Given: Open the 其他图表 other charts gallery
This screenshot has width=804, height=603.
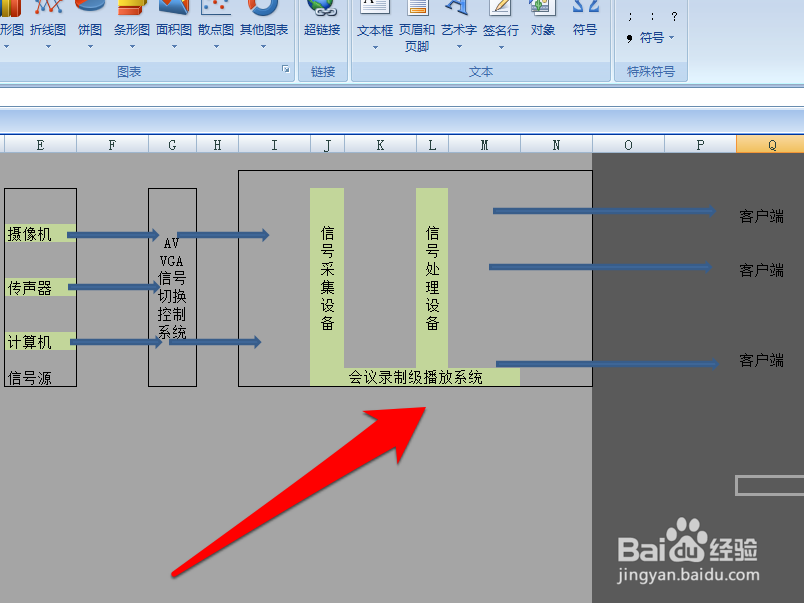Looking at the screenshot, I should click(x=263, y=28).
